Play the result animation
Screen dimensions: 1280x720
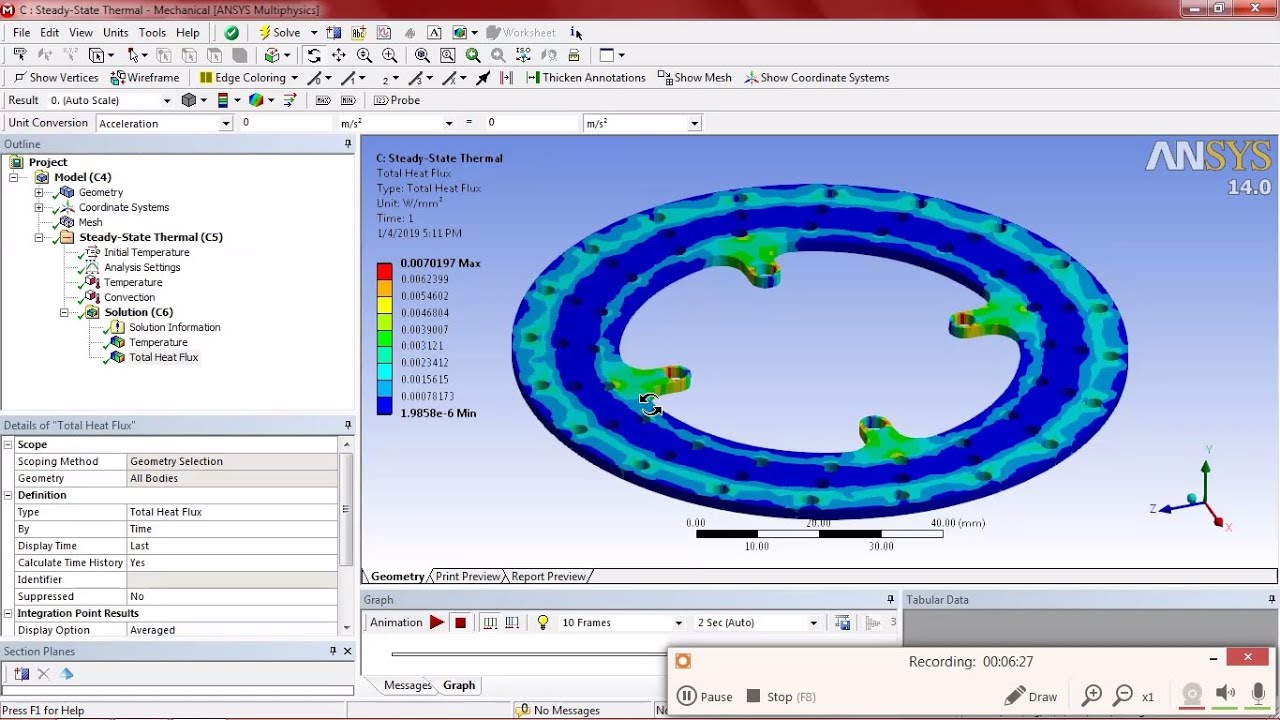pyautogui.click(x=437, y=622)
